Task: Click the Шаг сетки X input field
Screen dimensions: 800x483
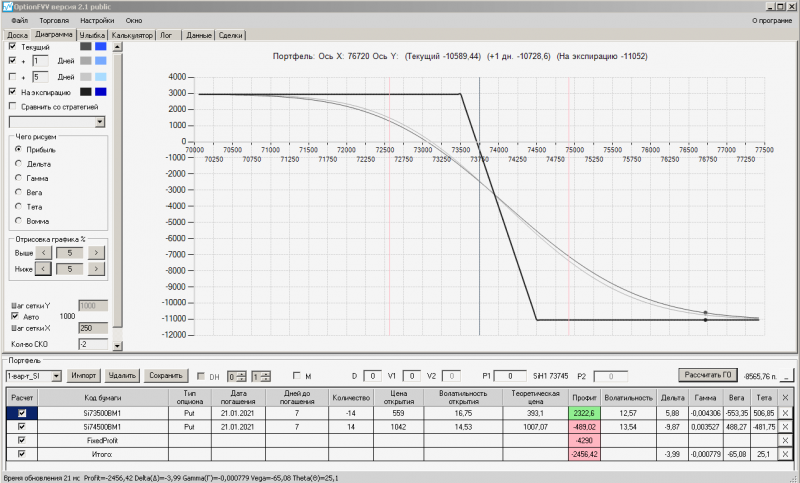Action: click(93, 328)
